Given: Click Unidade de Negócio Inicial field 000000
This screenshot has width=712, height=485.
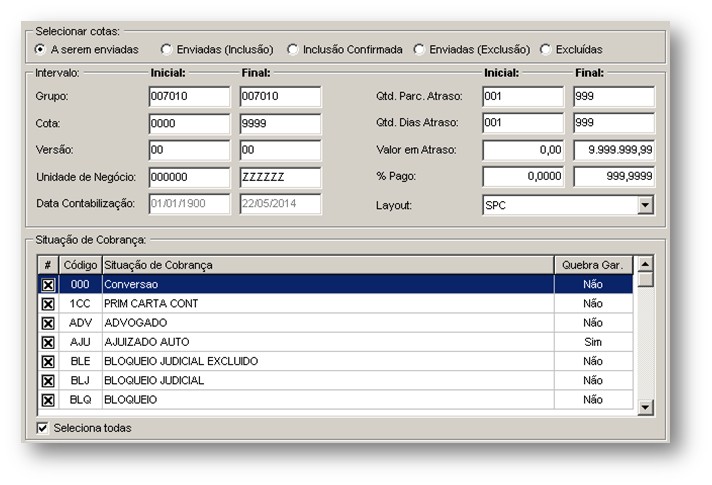Looking at the screenshot, I should point(189,177).
